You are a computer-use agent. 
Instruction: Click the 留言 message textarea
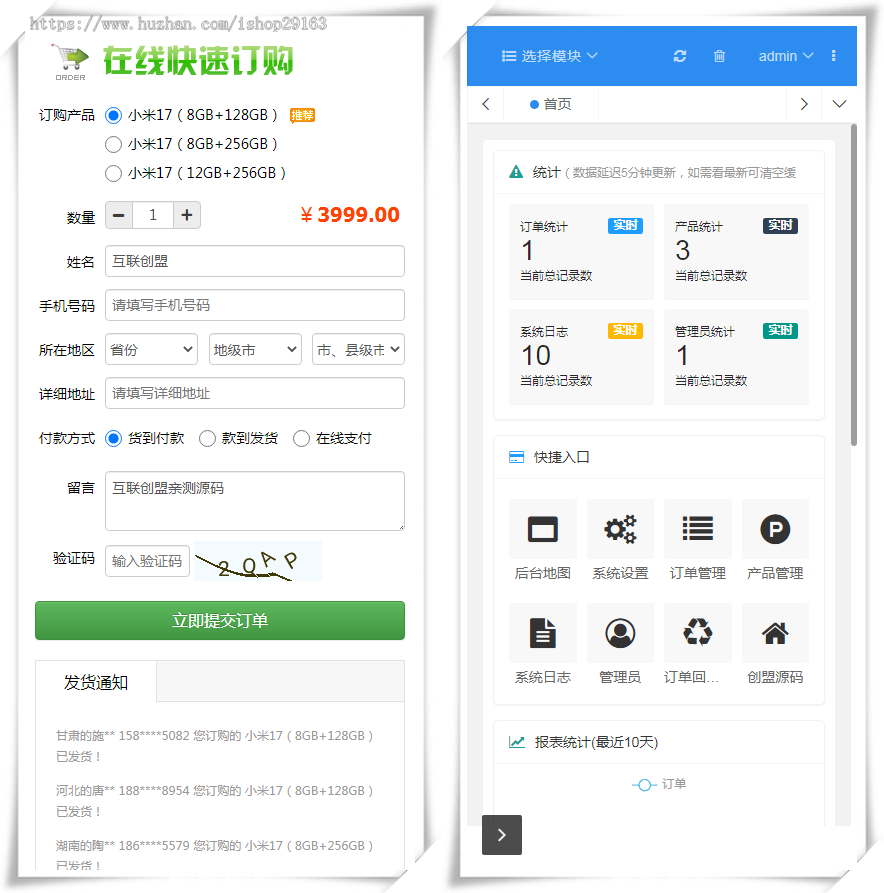pyautogui.click(x=255, y=501)
